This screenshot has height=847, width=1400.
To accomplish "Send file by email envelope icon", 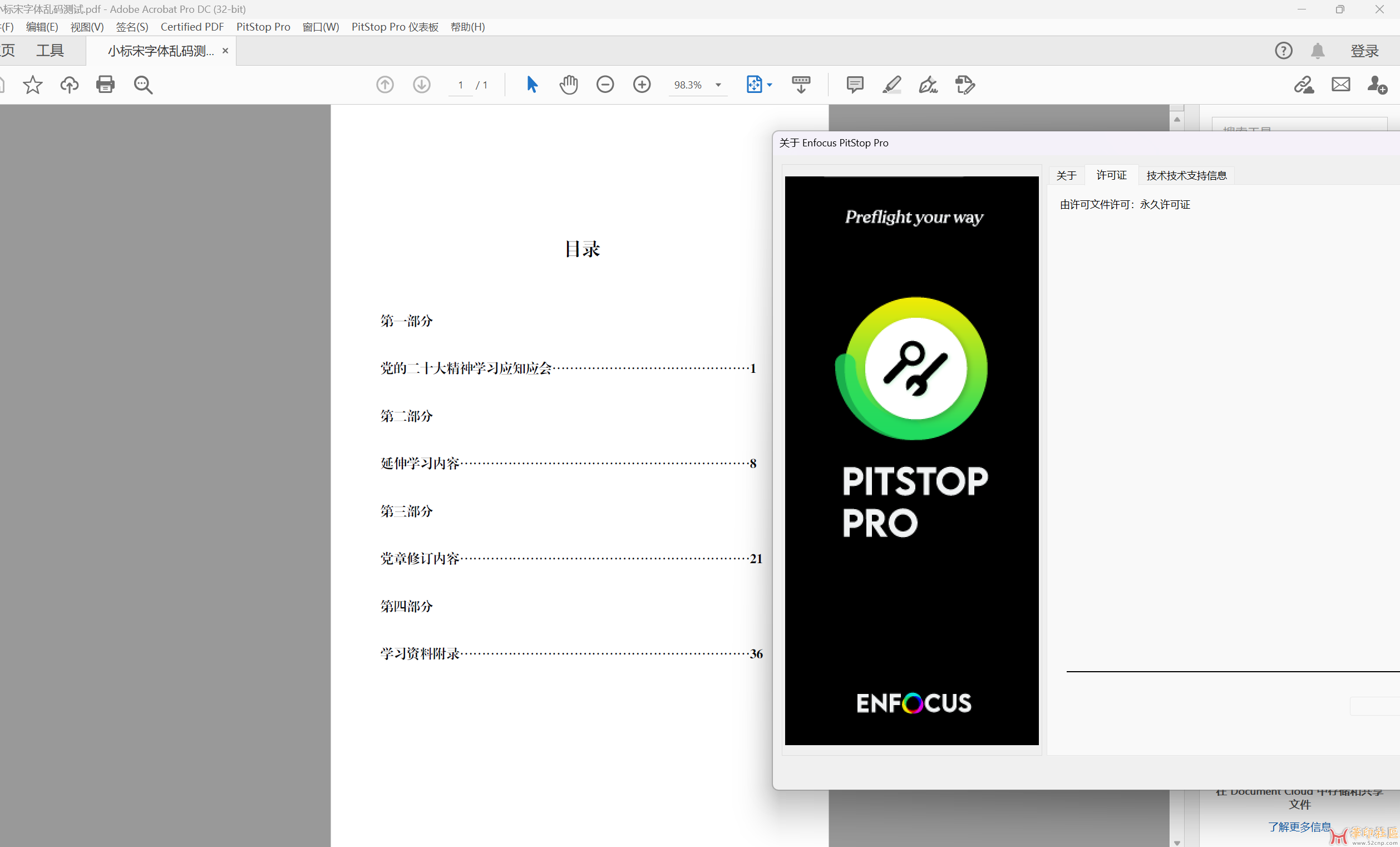I will [1340, 85].
